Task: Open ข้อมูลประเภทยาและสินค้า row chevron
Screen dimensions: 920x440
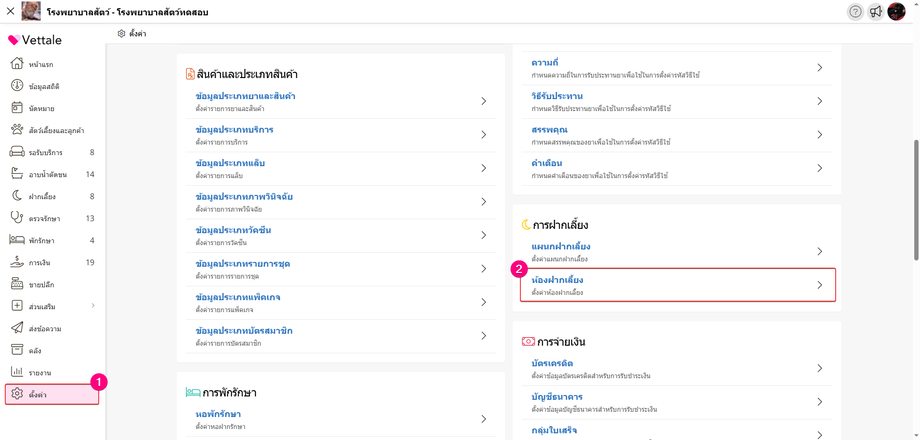Action: tap(483, 101)
